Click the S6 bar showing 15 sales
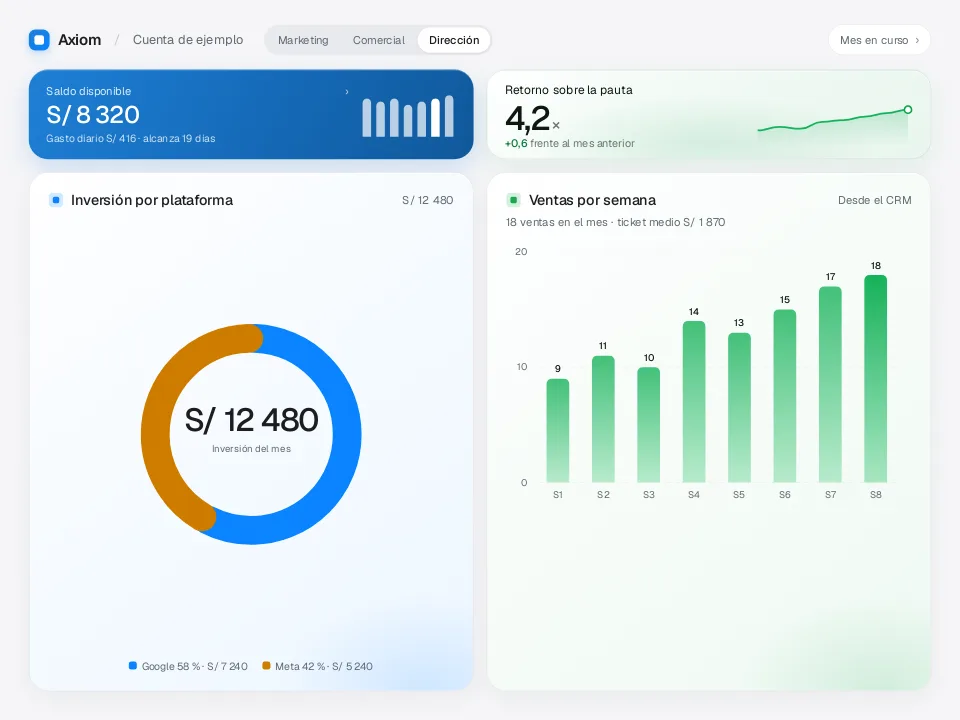 point(784,396)
